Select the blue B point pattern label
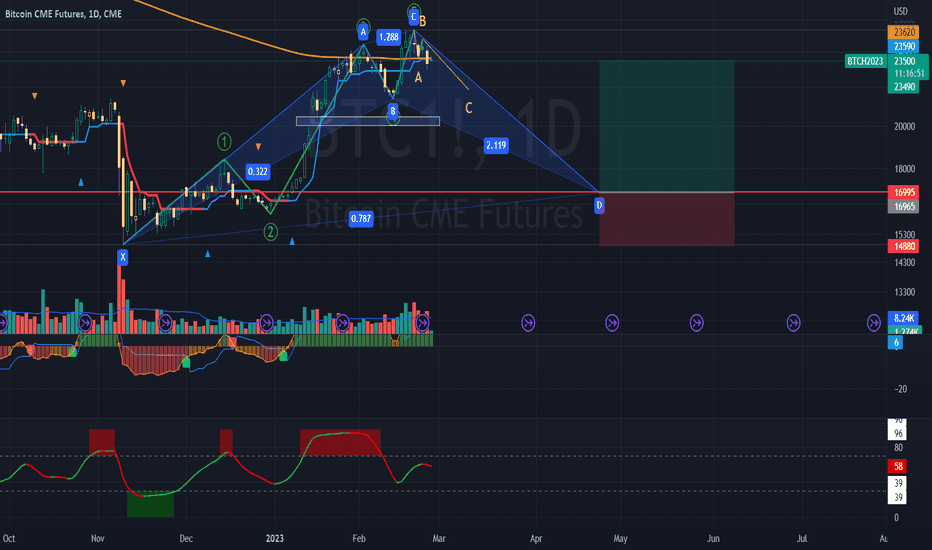This screenshot has height=550, width=932. 393,111
